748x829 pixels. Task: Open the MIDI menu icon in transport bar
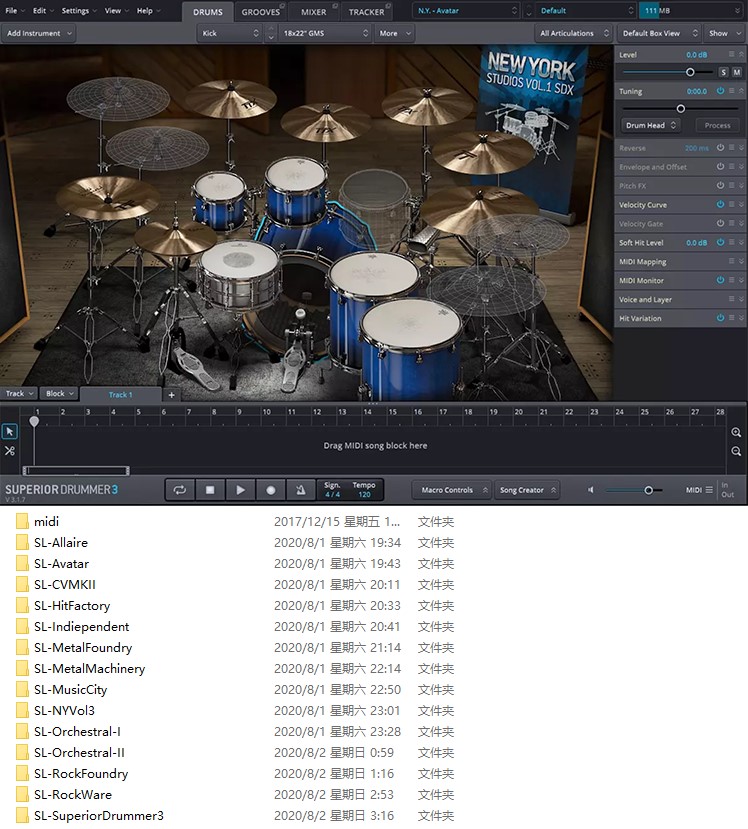point(709,490)
